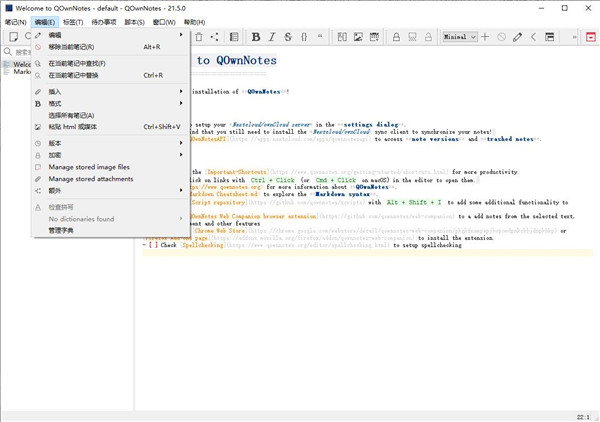Viewport: 600px width, 422px height.
Task: Click the pencil edit icon in toolbar
Action: click(517, 37)
